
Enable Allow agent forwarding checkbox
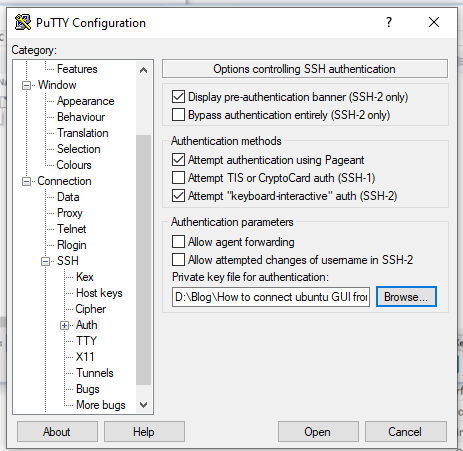tap(178, 242)
